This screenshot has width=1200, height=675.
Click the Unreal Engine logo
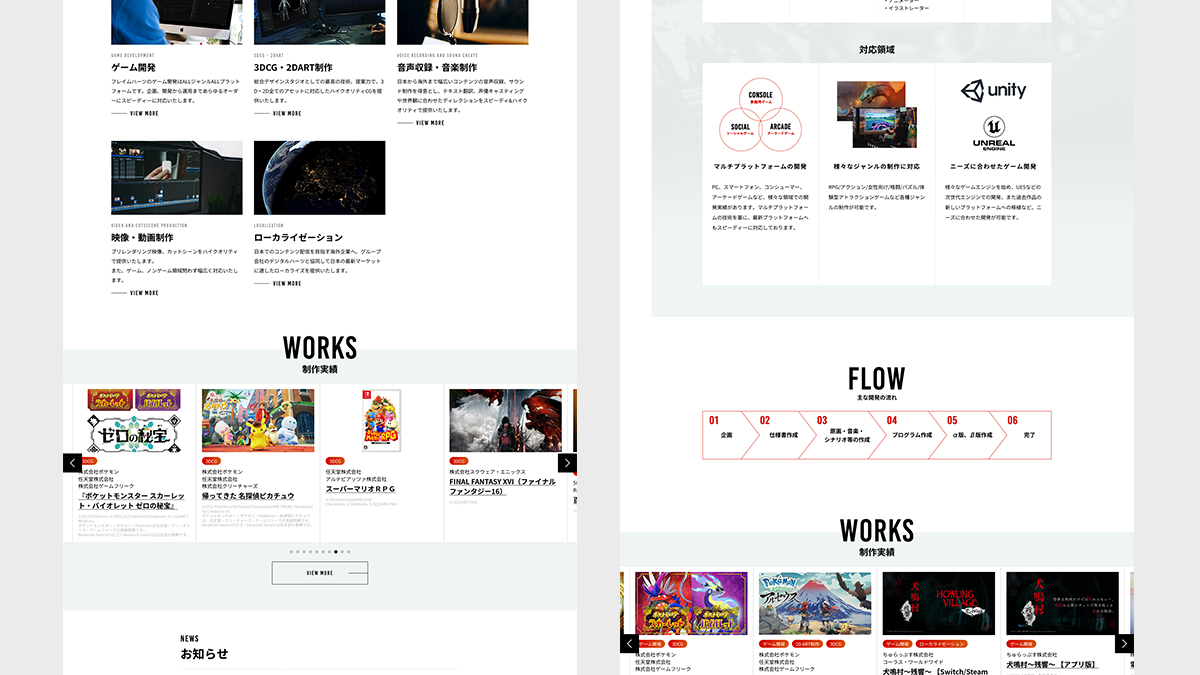[x=993, y=133]
